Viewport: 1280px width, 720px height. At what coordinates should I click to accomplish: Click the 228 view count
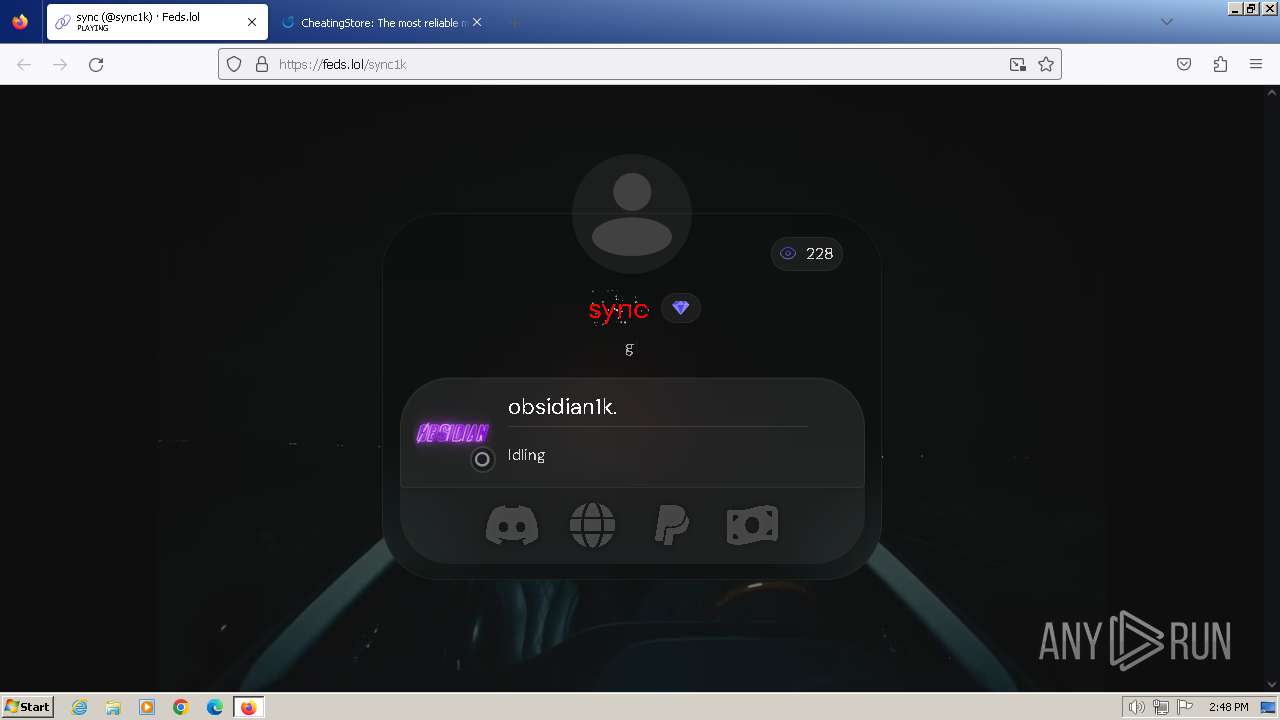click(x=820, y=254)
